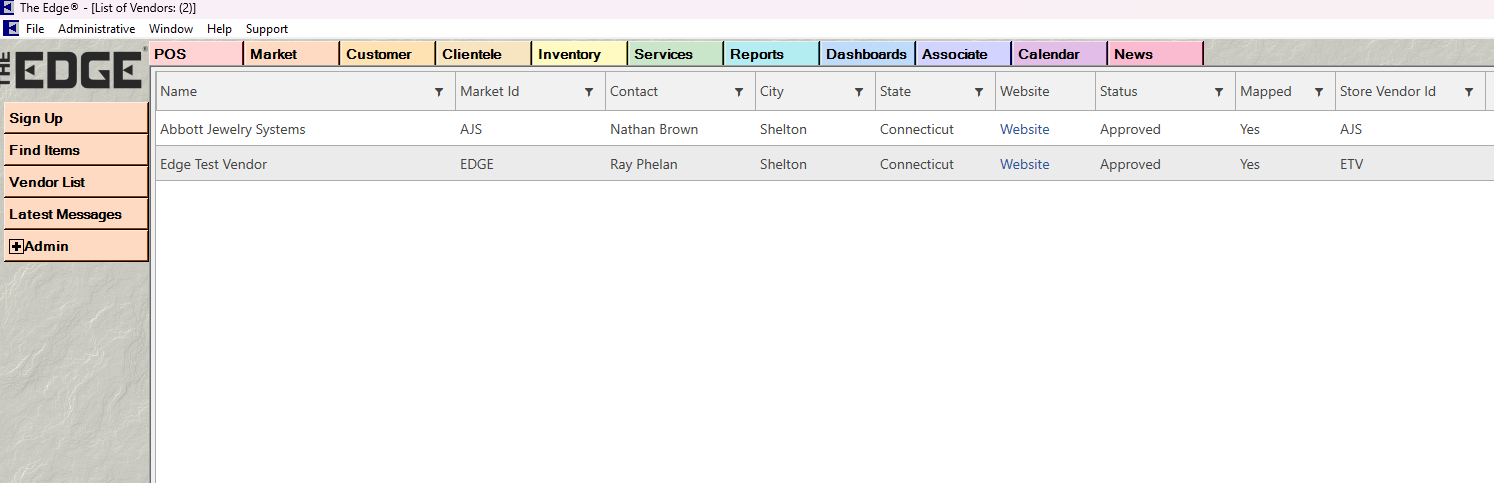Viewport: 1494px width, 483px height.
Task: Click the State column filter icon
Action: coord(979,92)
